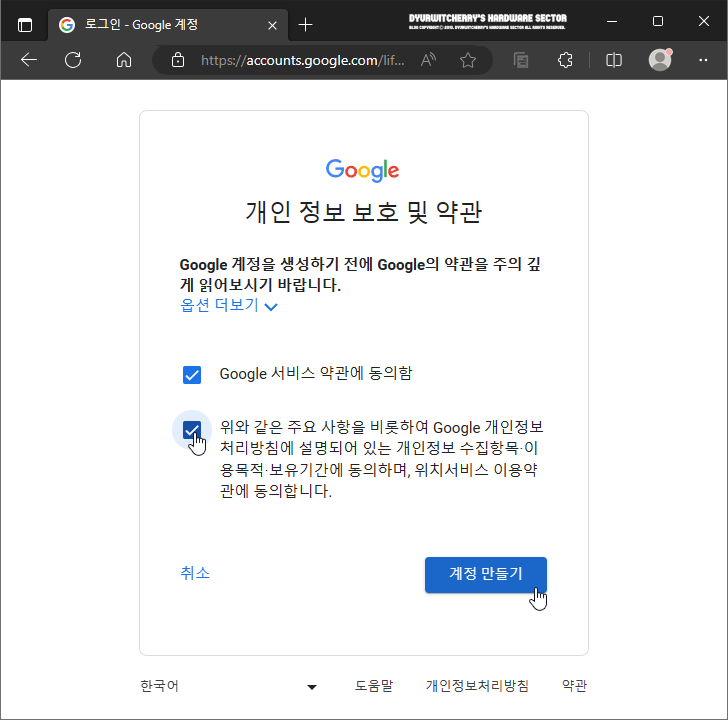Viewport: 728px width, 720px height.
Task: Click the address bar URL
Action: 302,60
